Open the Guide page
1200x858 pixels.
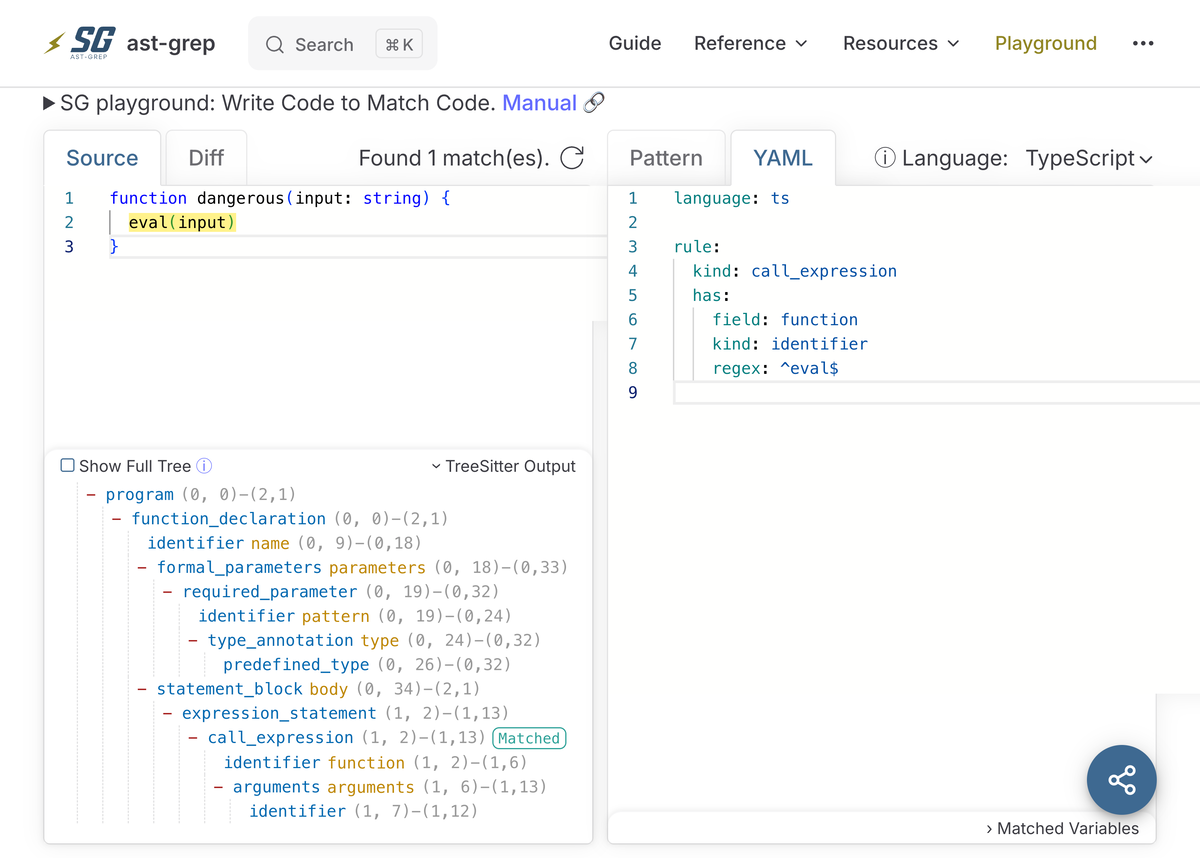pos(635,44)
